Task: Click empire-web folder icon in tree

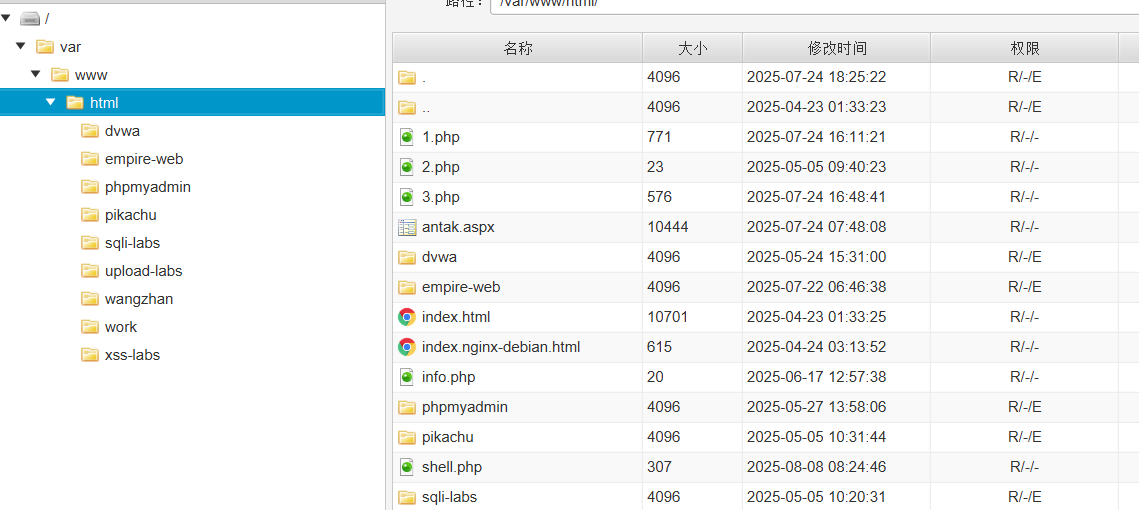Action: [x=90, y=158]
